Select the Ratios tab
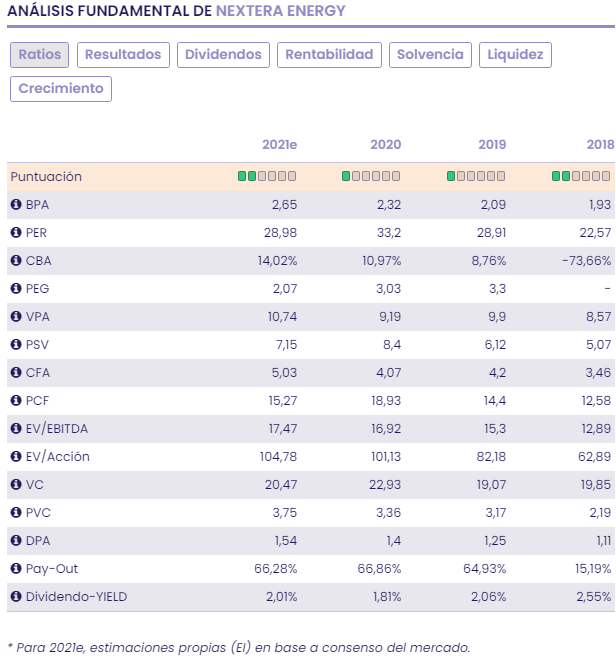The image size is (616, 660). pyautogui.click(x=40, y=55)
